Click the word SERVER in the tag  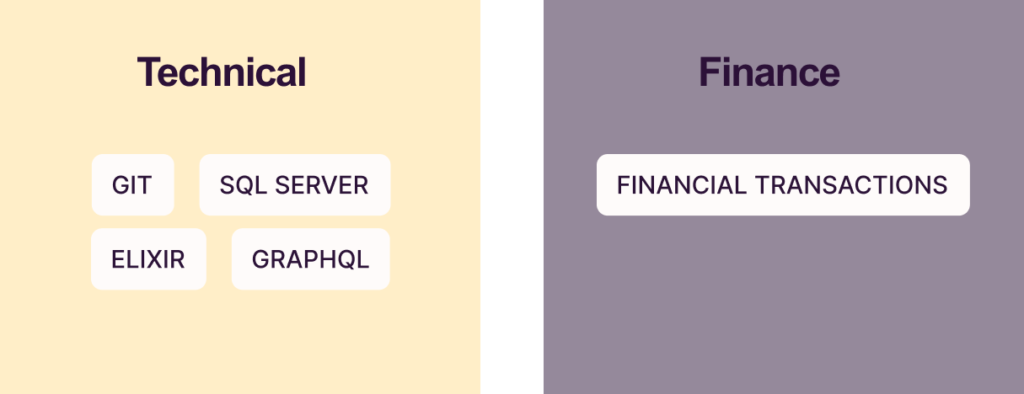pos(321,186)
